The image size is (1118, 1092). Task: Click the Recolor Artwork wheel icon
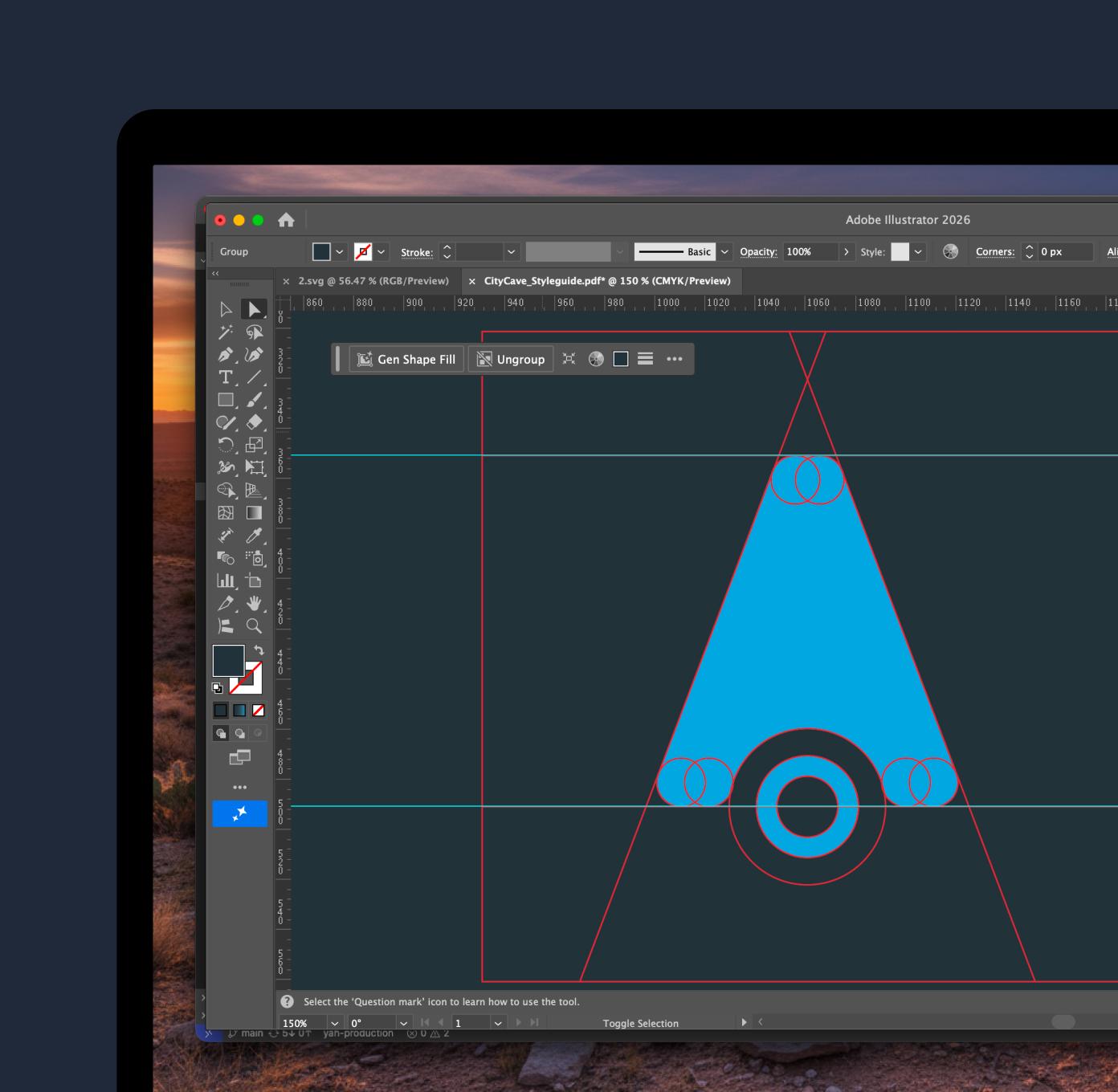pos(951,252)
